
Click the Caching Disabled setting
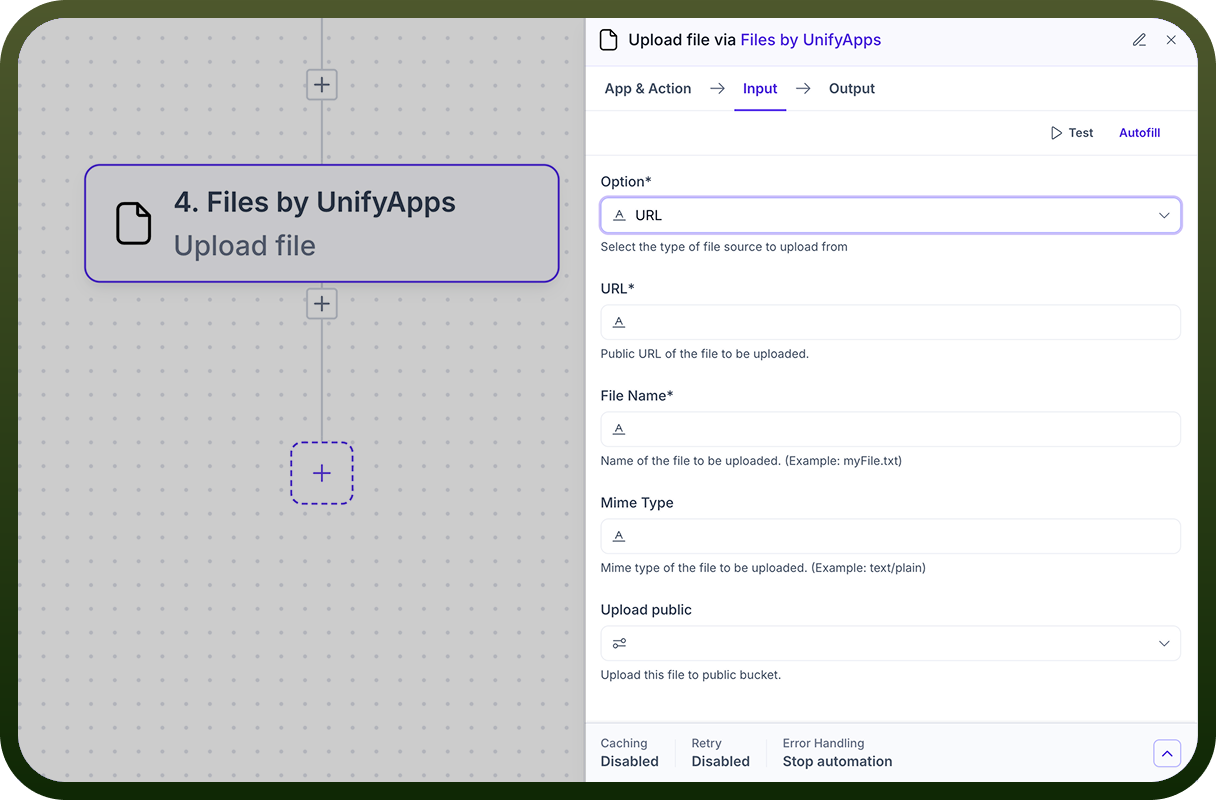pyautogui.click(x=630, y=752)
